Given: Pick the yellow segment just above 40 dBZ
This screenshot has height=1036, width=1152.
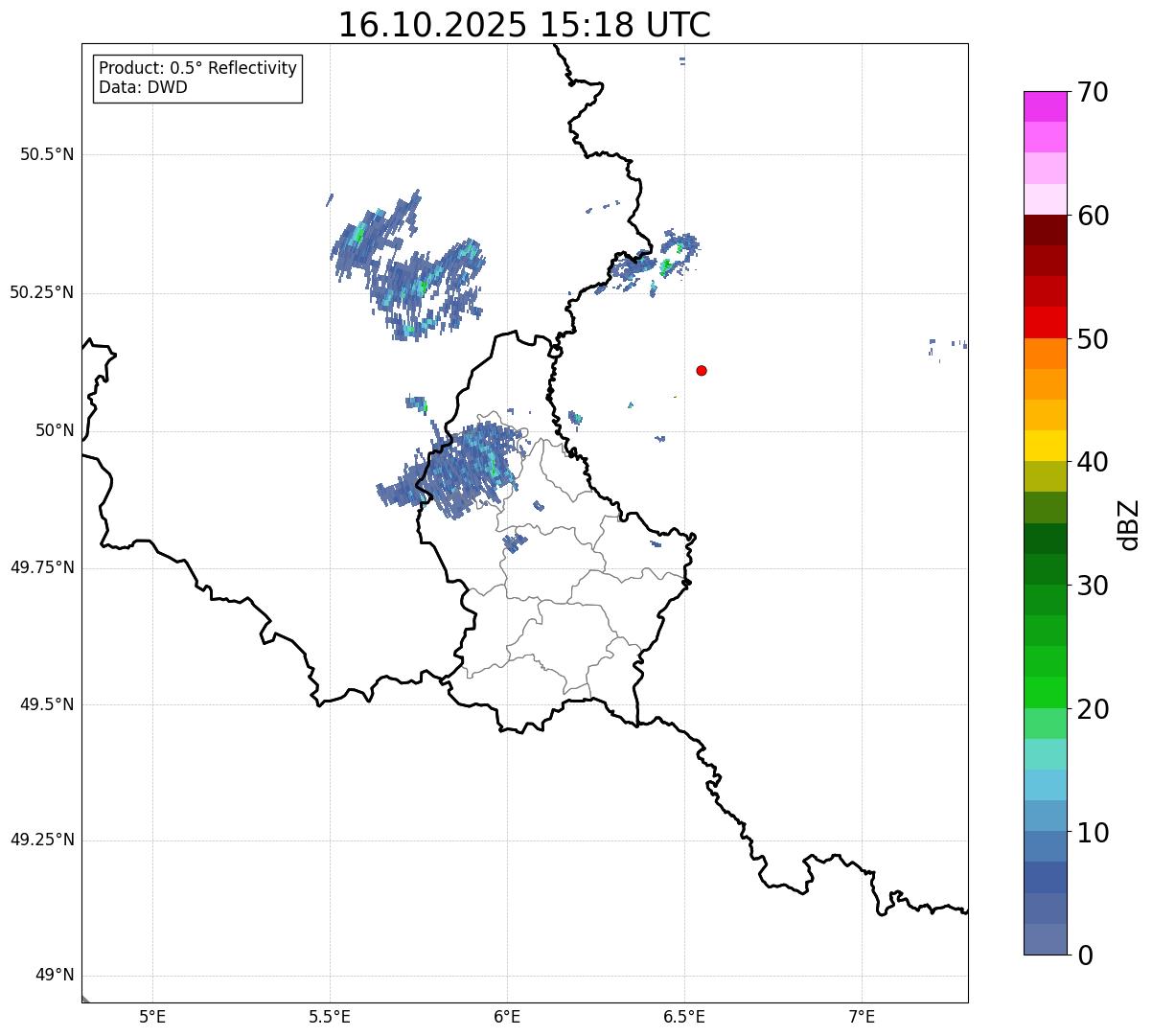Looking at the screenshot, I should 1045,446.
